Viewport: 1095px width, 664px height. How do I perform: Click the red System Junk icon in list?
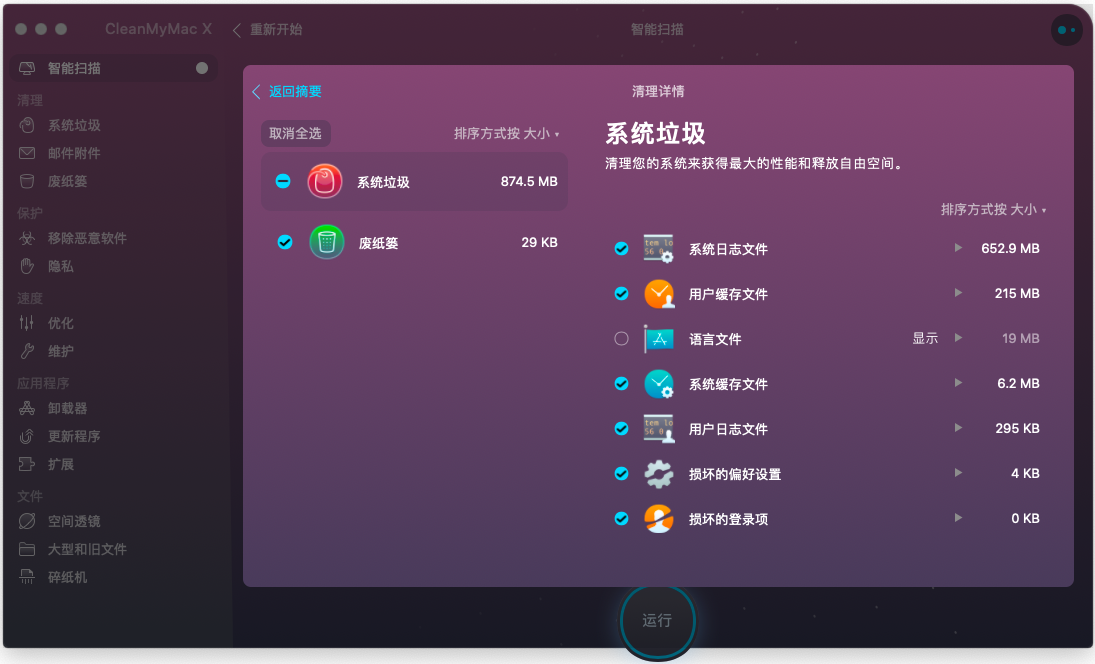[325, 182]
